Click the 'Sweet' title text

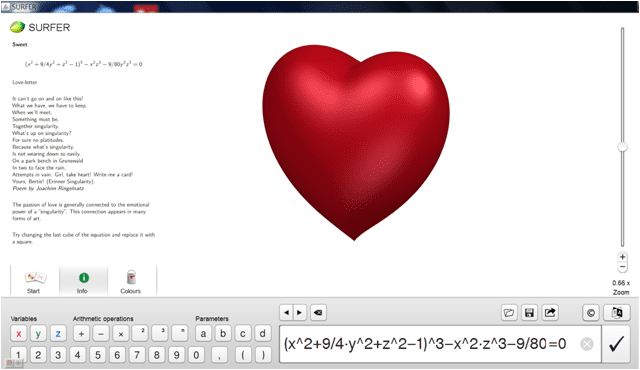click(x=20, y=44)
